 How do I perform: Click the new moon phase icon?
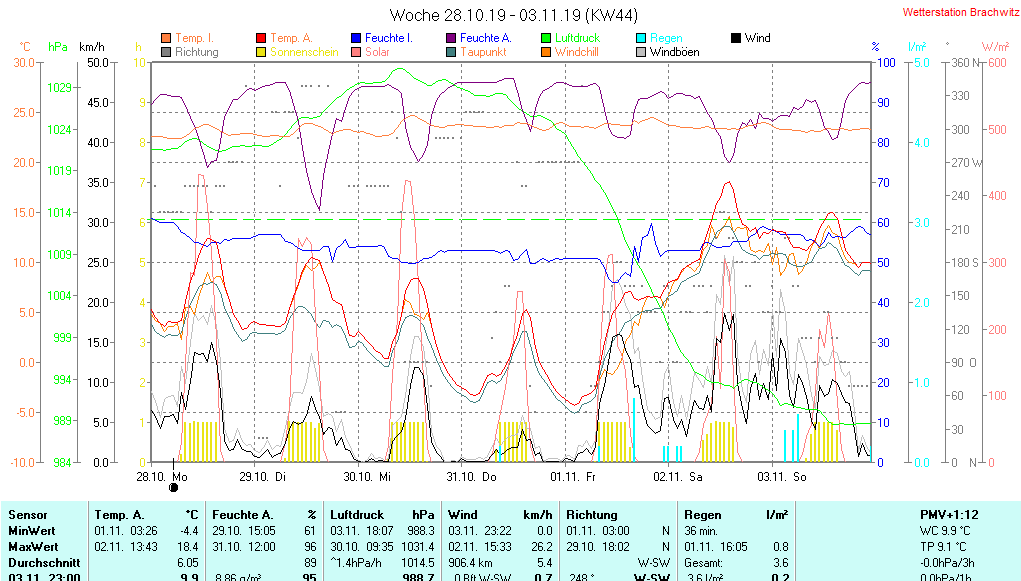coord(174,487)
